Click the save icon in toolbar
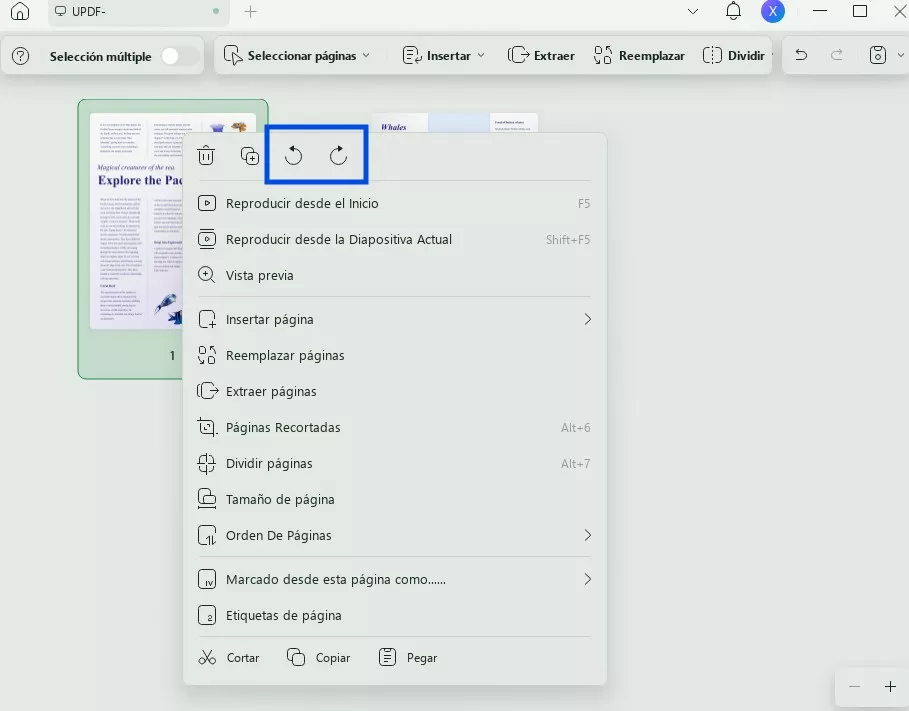Viewport: 909px width, 711px height. [x=878, y=55]
